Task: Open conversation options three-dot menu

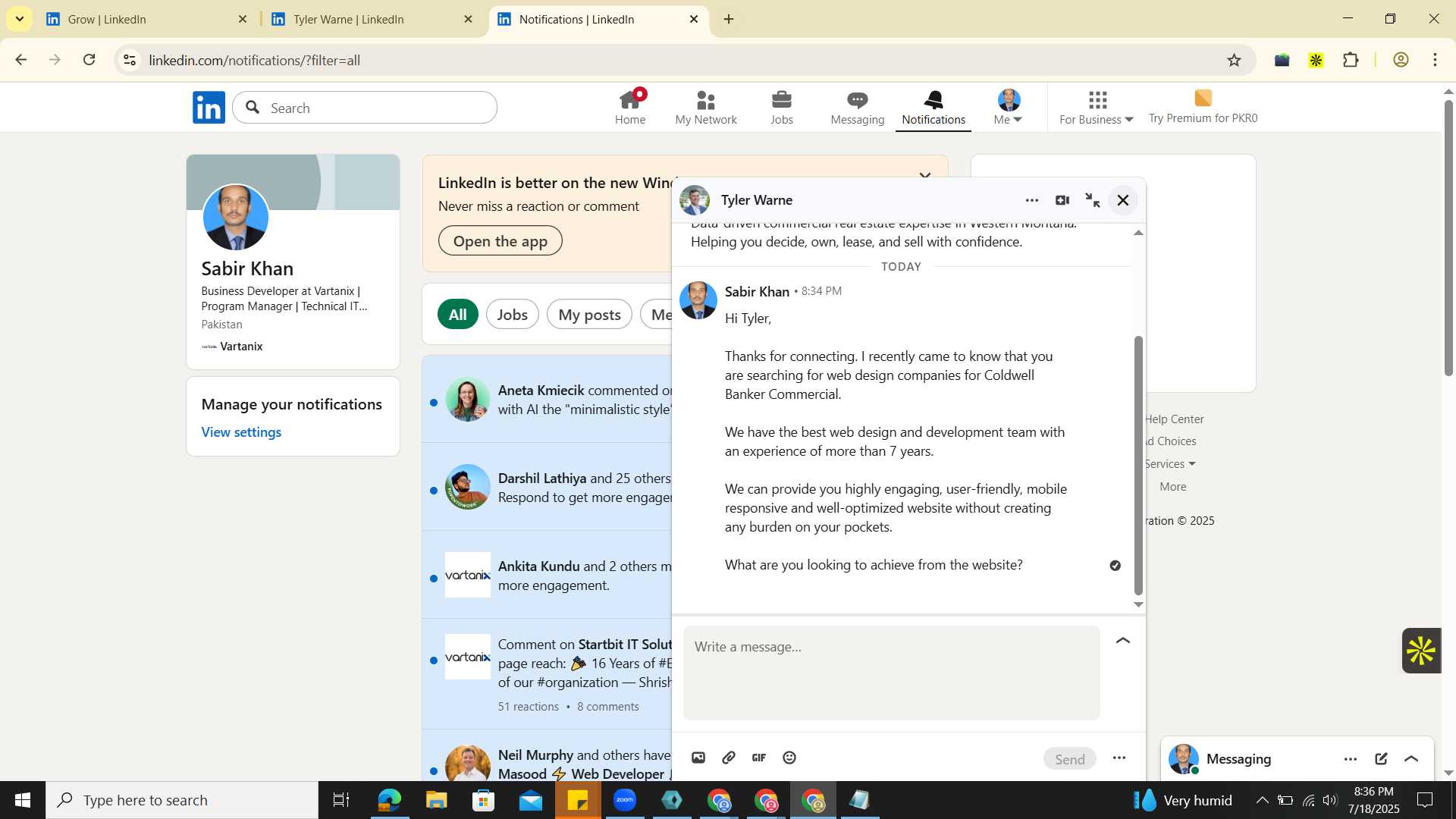Action: (x=1031, y=200)
